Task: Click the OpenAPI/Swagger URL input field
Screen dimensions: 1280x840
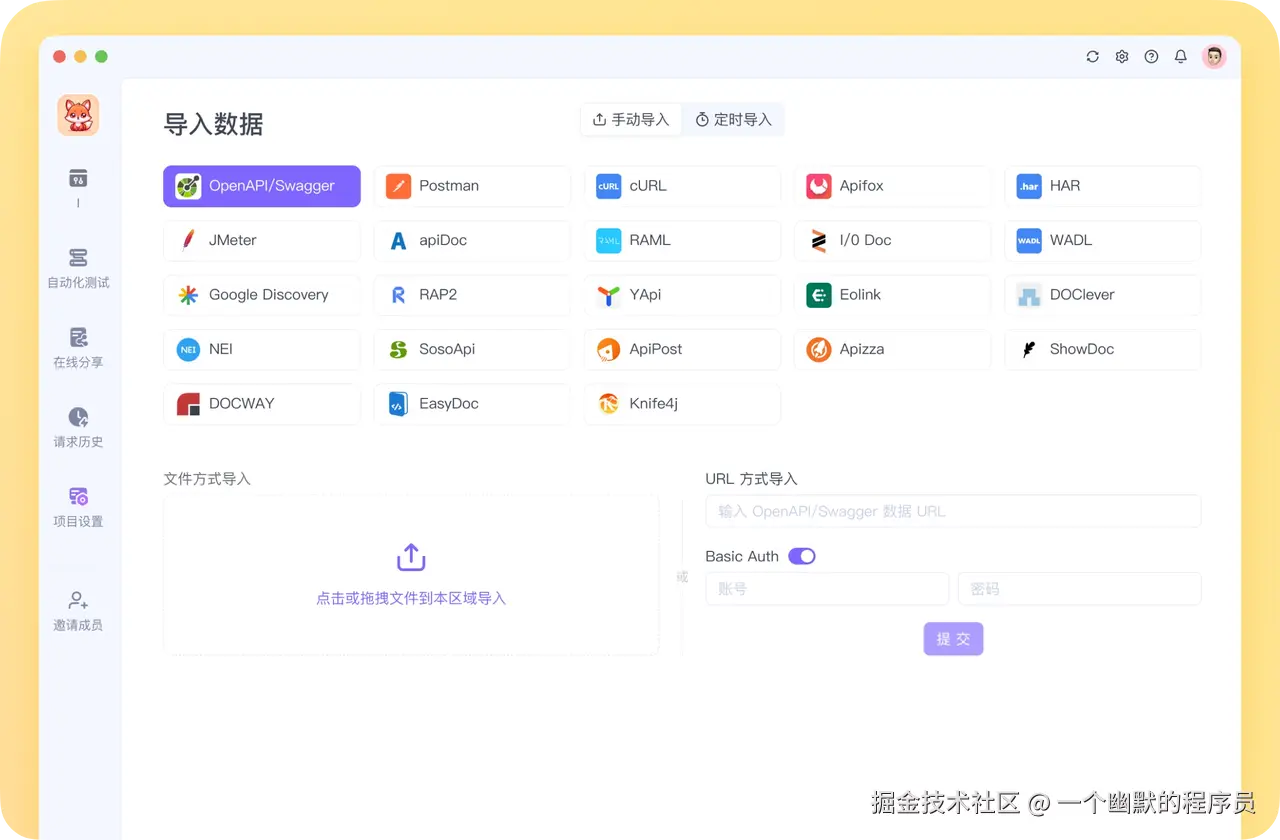Action: point(953,511)
